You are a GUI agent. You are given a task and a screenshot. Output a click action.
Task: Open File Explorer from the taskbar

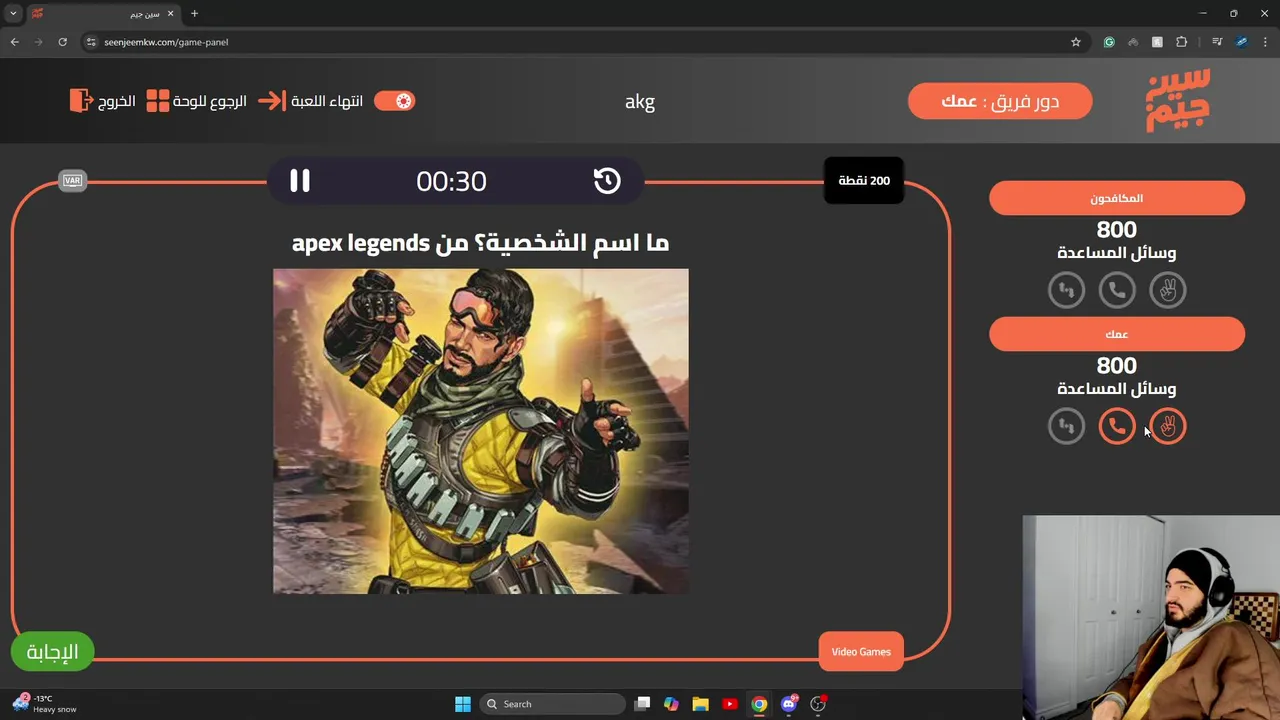click(700, 704)
